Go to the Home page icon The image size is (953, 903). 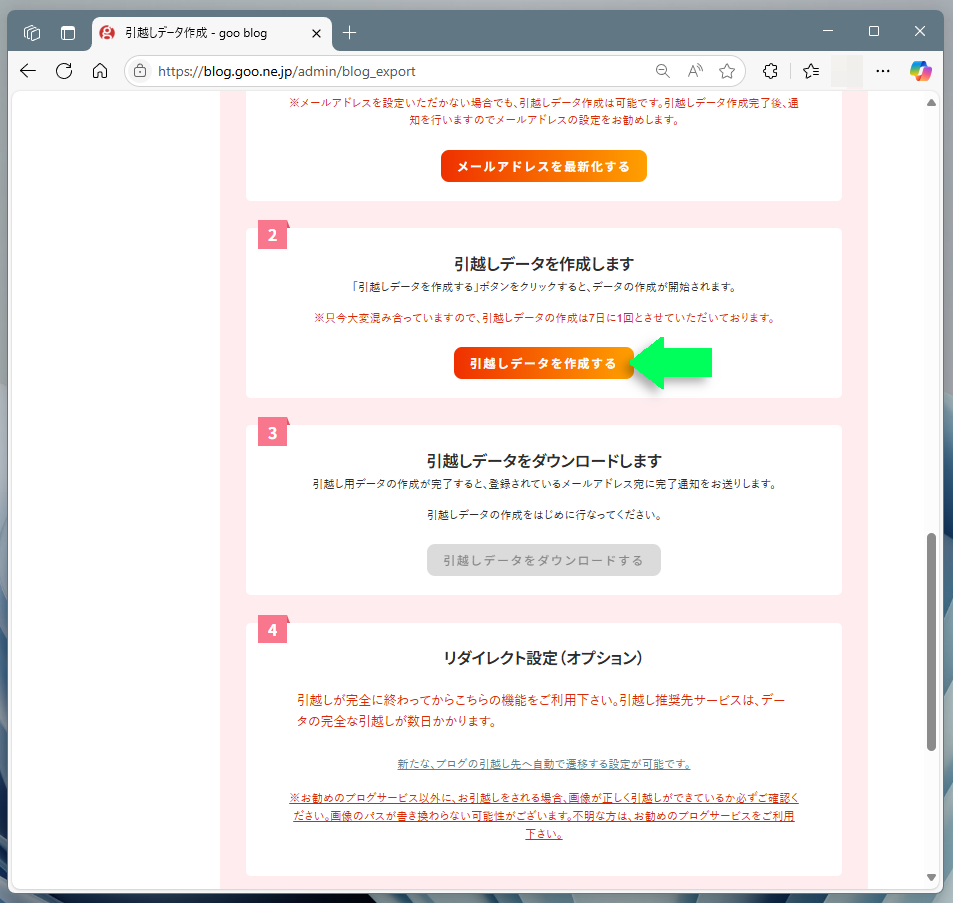click(x=99, y=71)
